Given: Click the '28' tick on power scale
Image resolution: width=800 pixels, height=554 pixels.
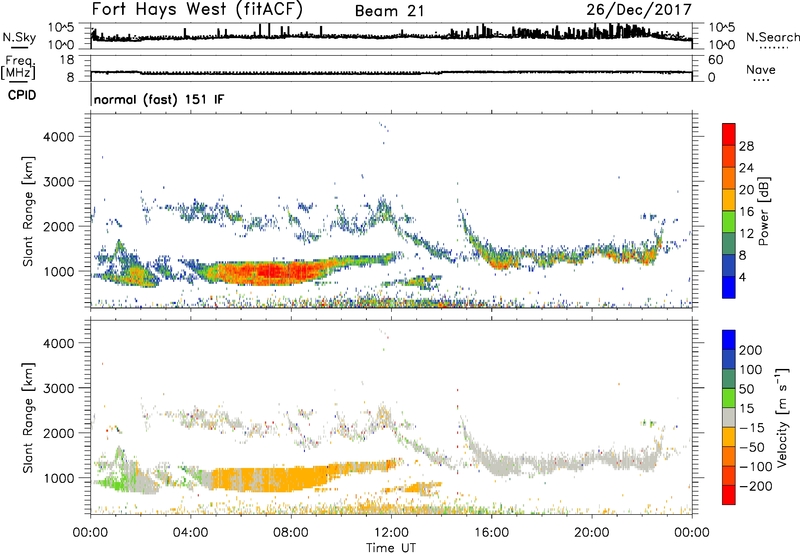Looking at the screenshot, I should tap(746, 146).
